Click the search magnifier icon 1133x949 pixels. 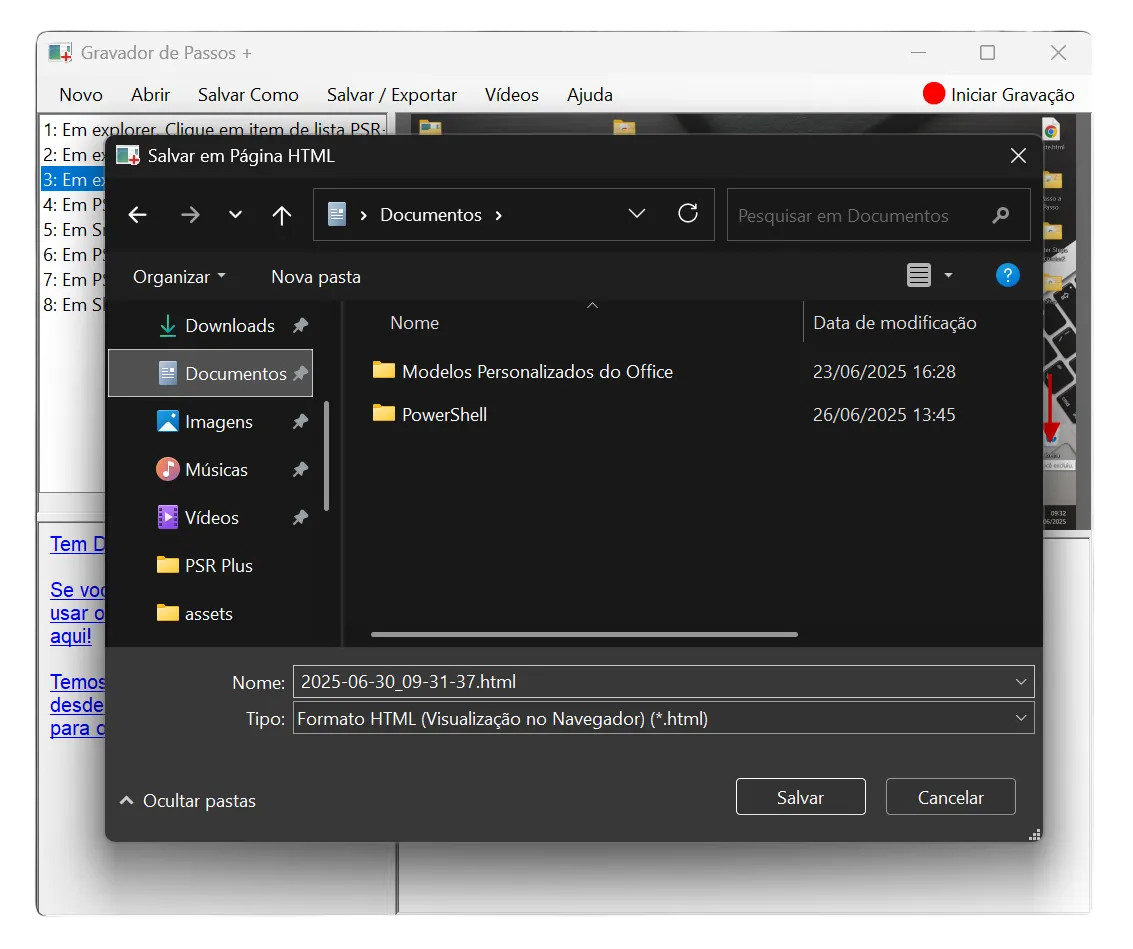(1000, 215)
